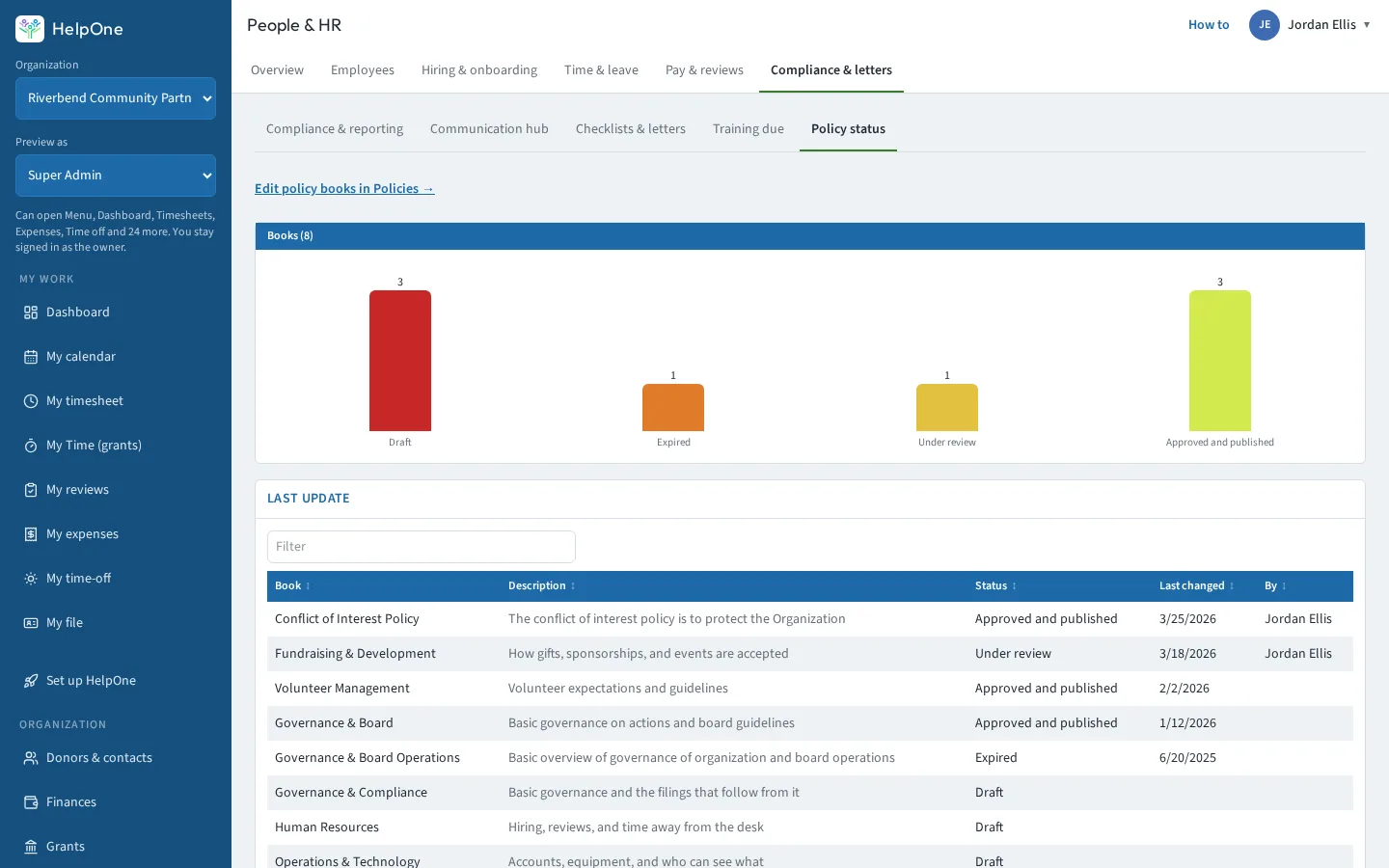Viewport: 1389px width, 868px height.
Task: Click the My timesheet clock icon
Action: (31, 401)
